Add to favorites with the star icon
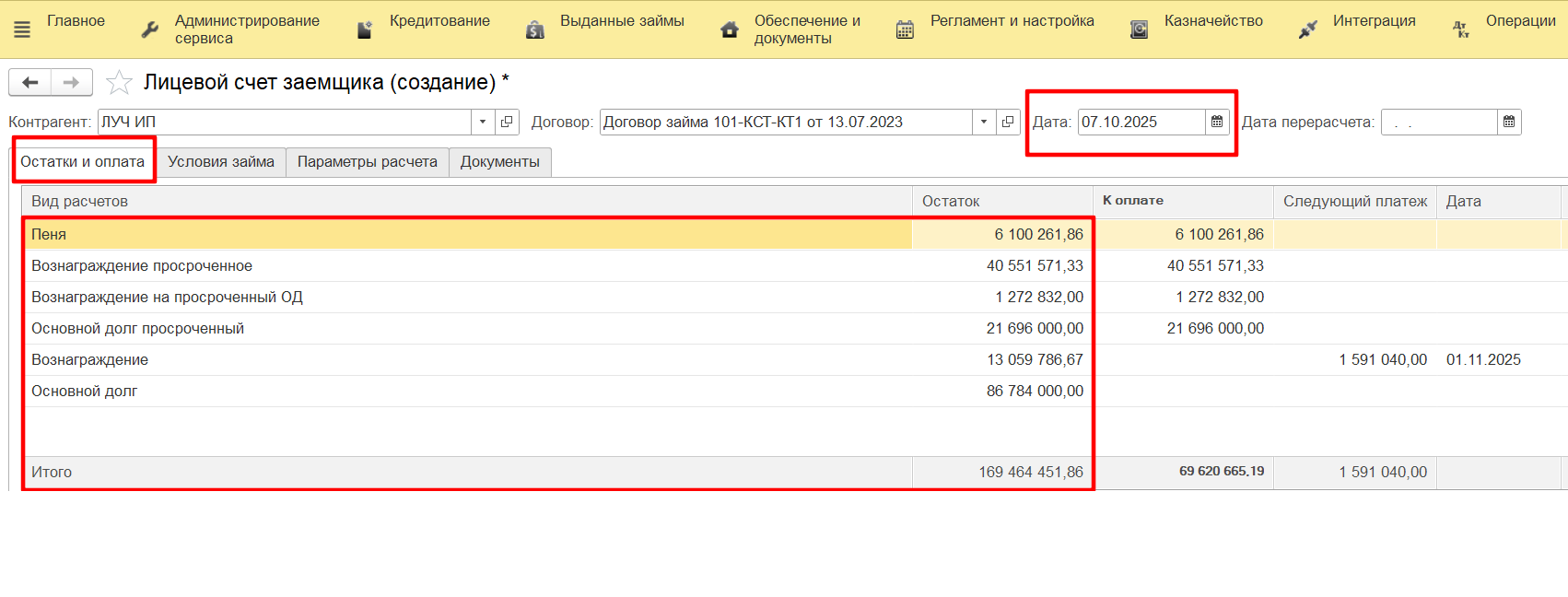The image size is (1568, 597). pos(119,83)
